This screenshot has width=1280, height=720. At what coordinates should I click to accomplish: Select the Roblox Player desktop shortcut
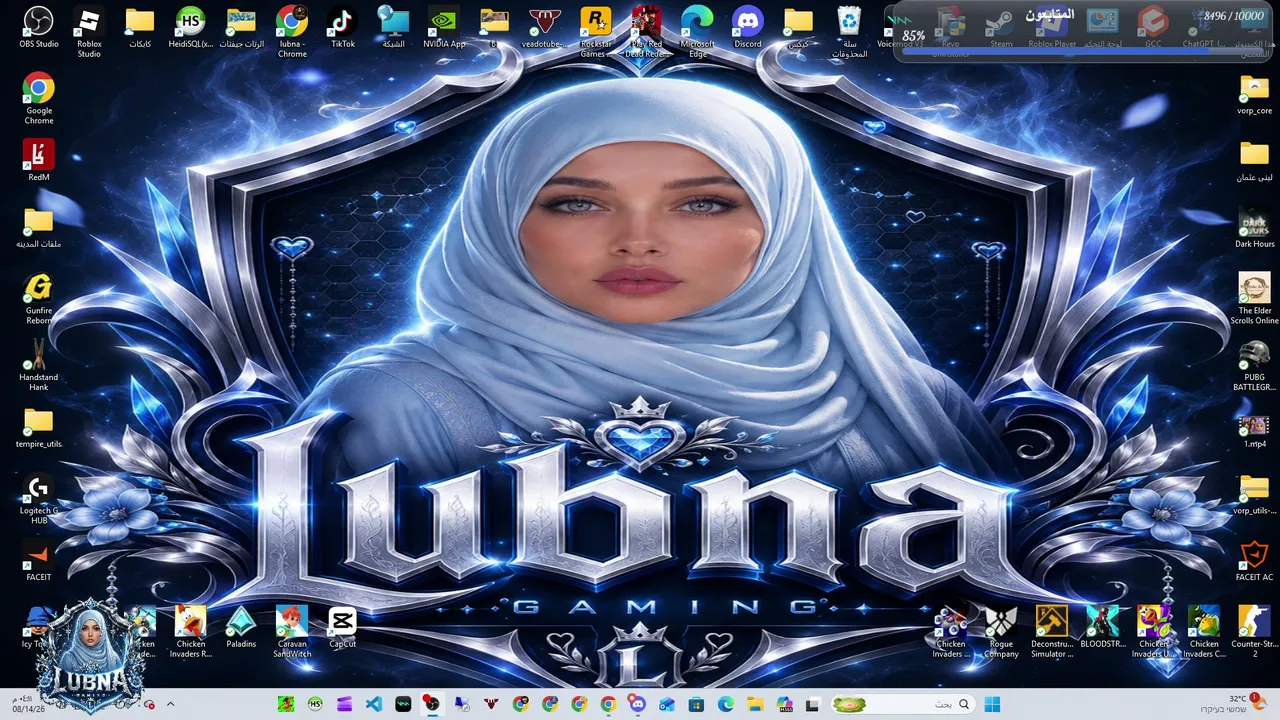click(x=1052, y=28)
